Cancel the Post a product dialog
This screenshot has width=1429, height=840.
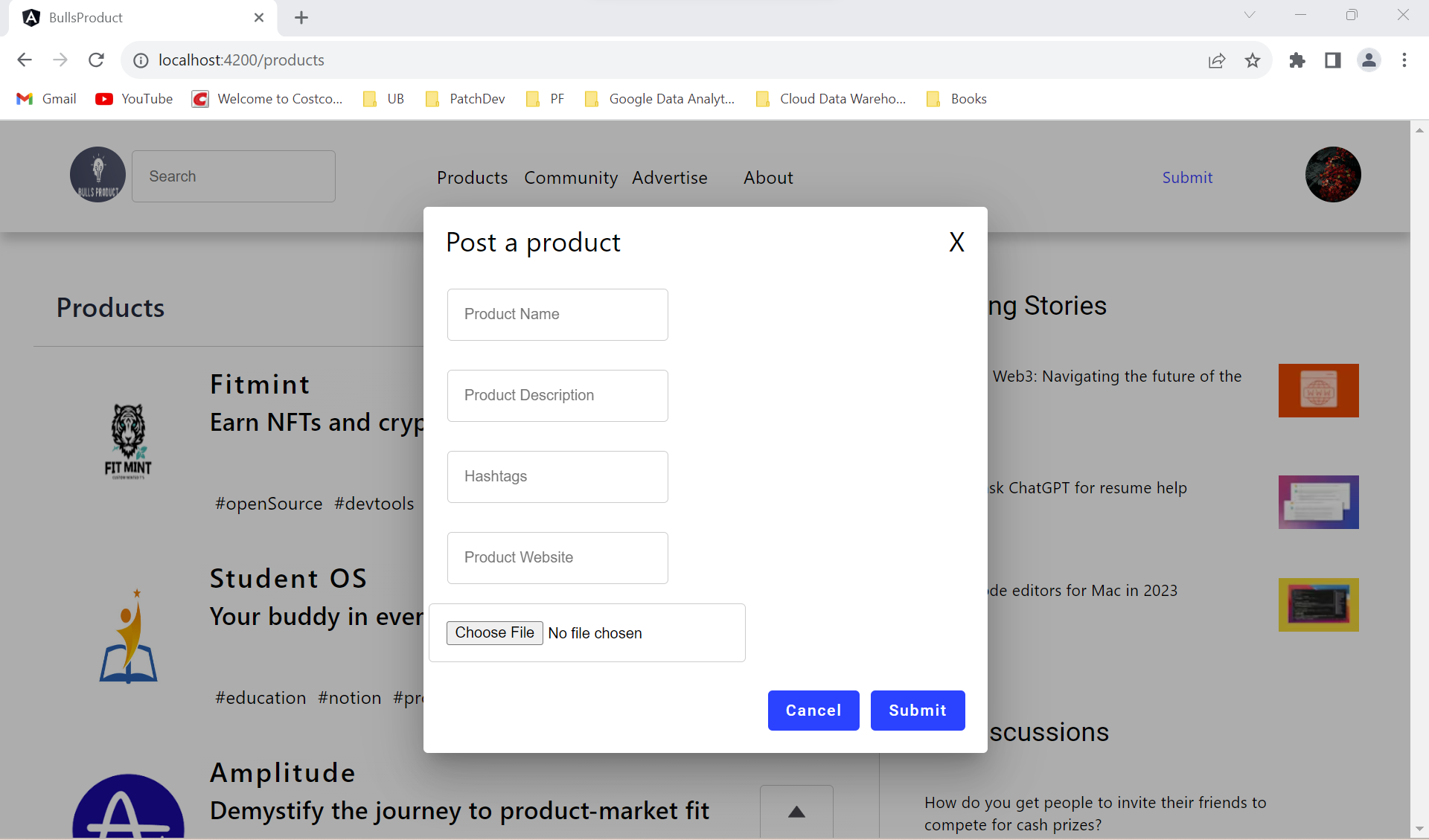(x=813, y=711)
